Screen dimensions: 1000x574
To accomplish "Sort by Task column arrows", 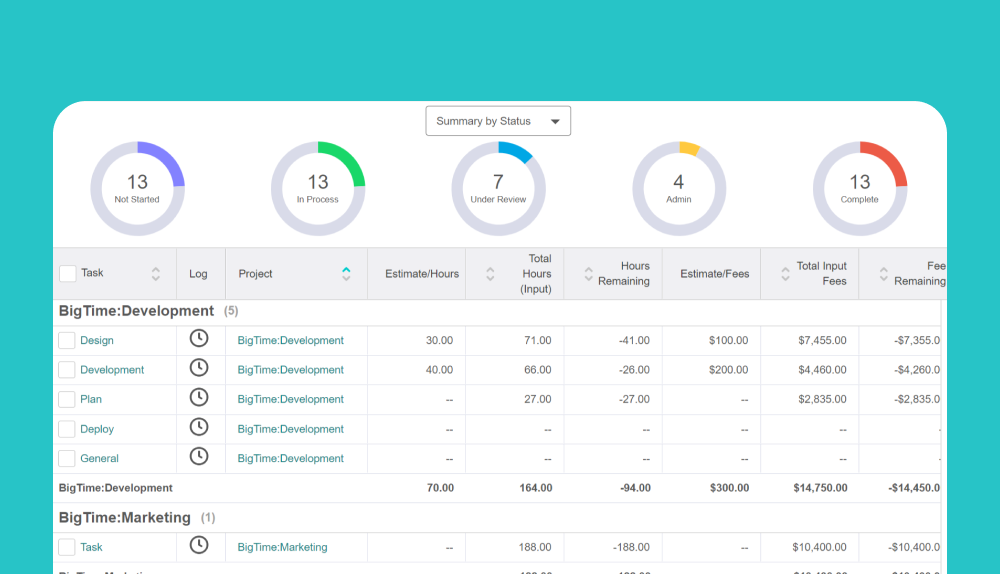I will click(156, 274).
